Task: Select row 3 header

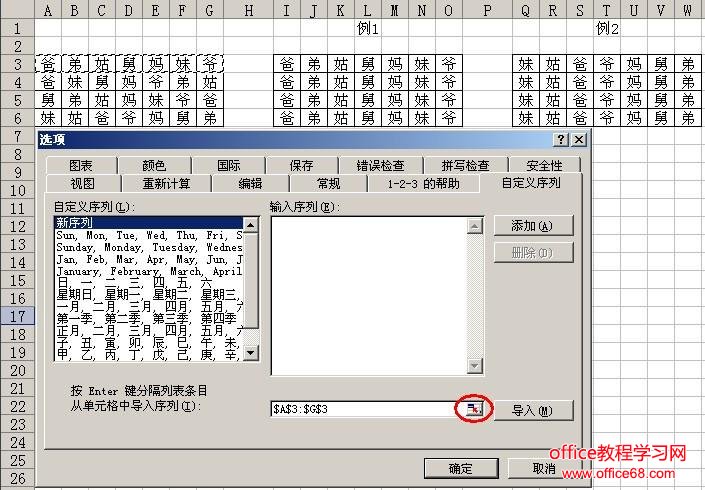Action: tap(17, 64)
